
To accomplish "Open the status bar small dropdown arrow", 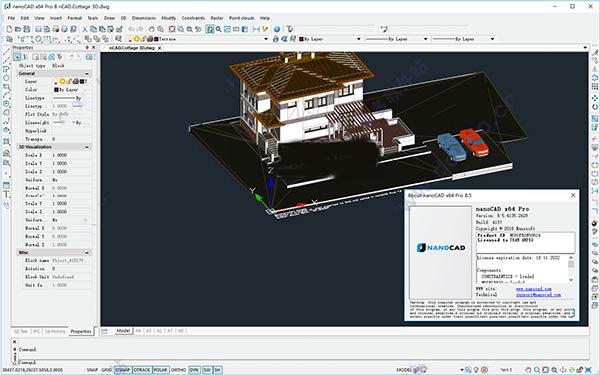I will 462,370.
